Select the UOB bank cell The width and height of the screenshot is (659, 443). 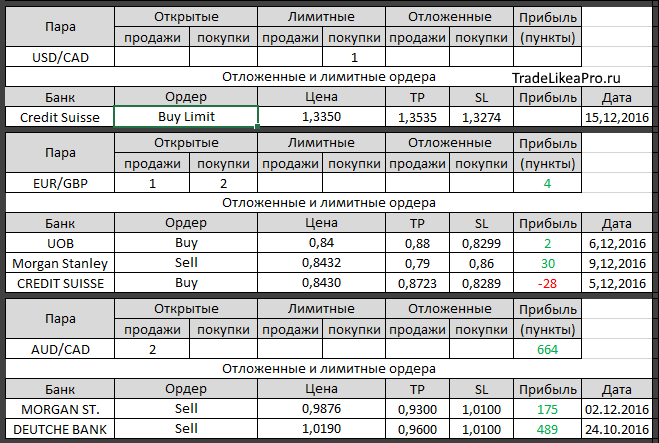(60, 243)
